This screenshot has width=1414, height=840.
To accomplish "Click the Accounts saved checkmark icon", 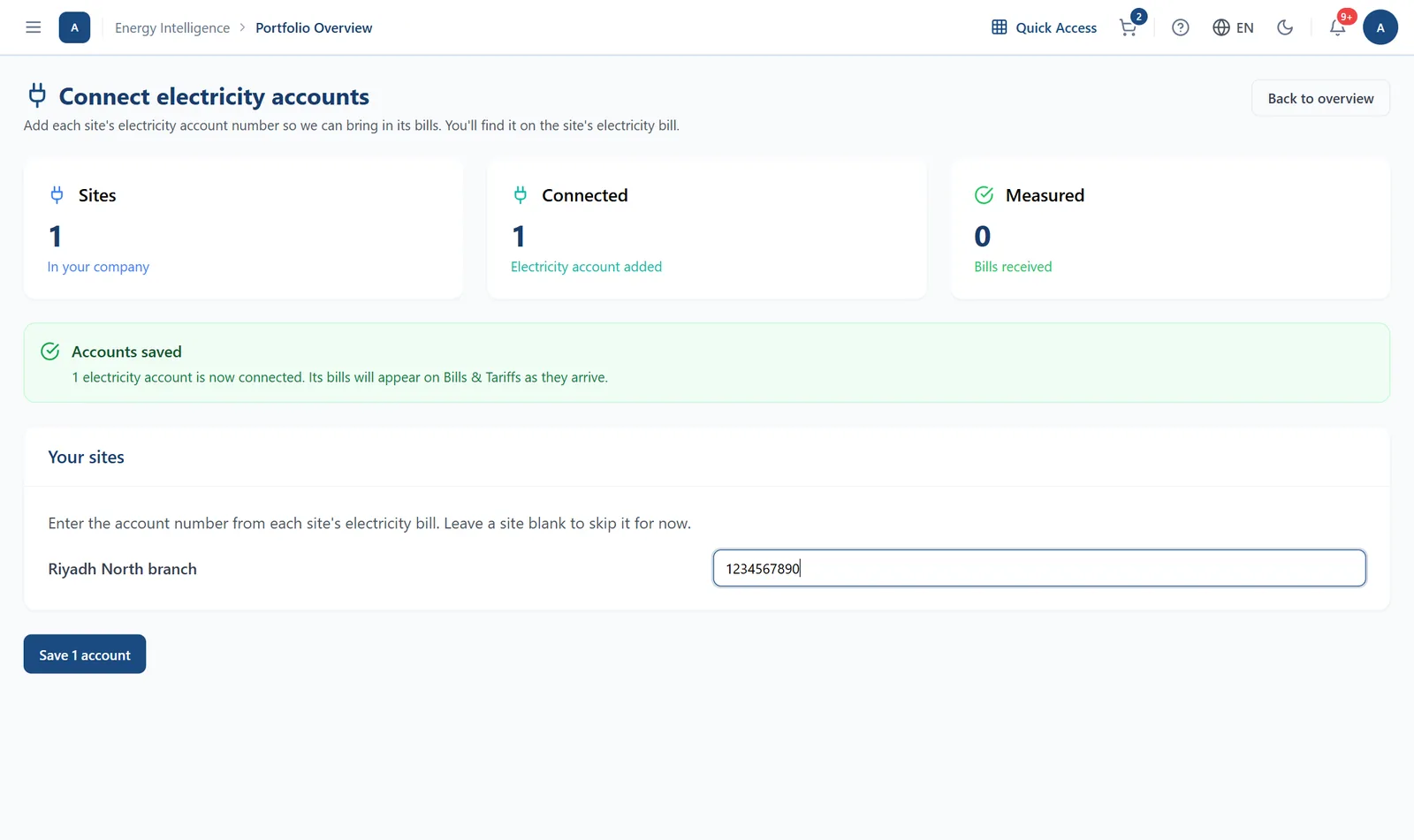I will (x=50, y=352).
